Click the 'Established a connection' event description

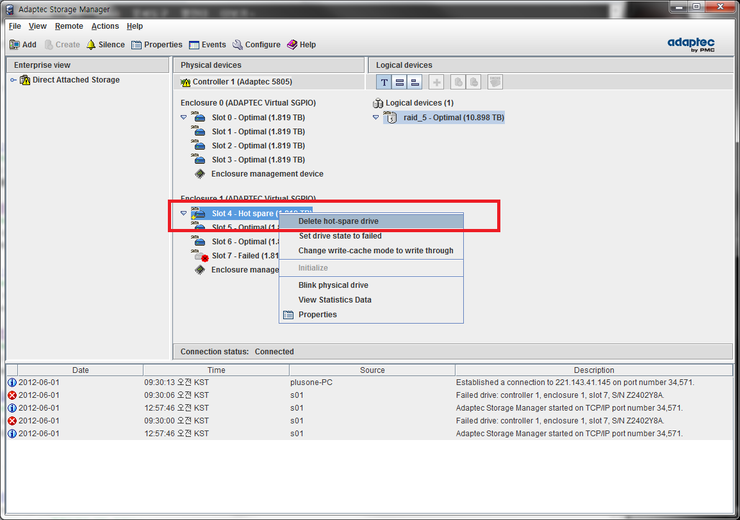point(575,382)
